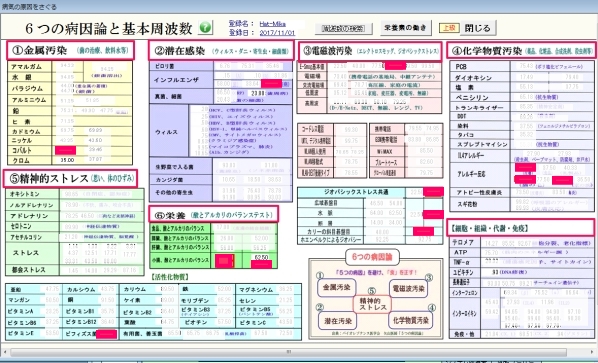Select the ⑤精神的ストレス section header

70,178
